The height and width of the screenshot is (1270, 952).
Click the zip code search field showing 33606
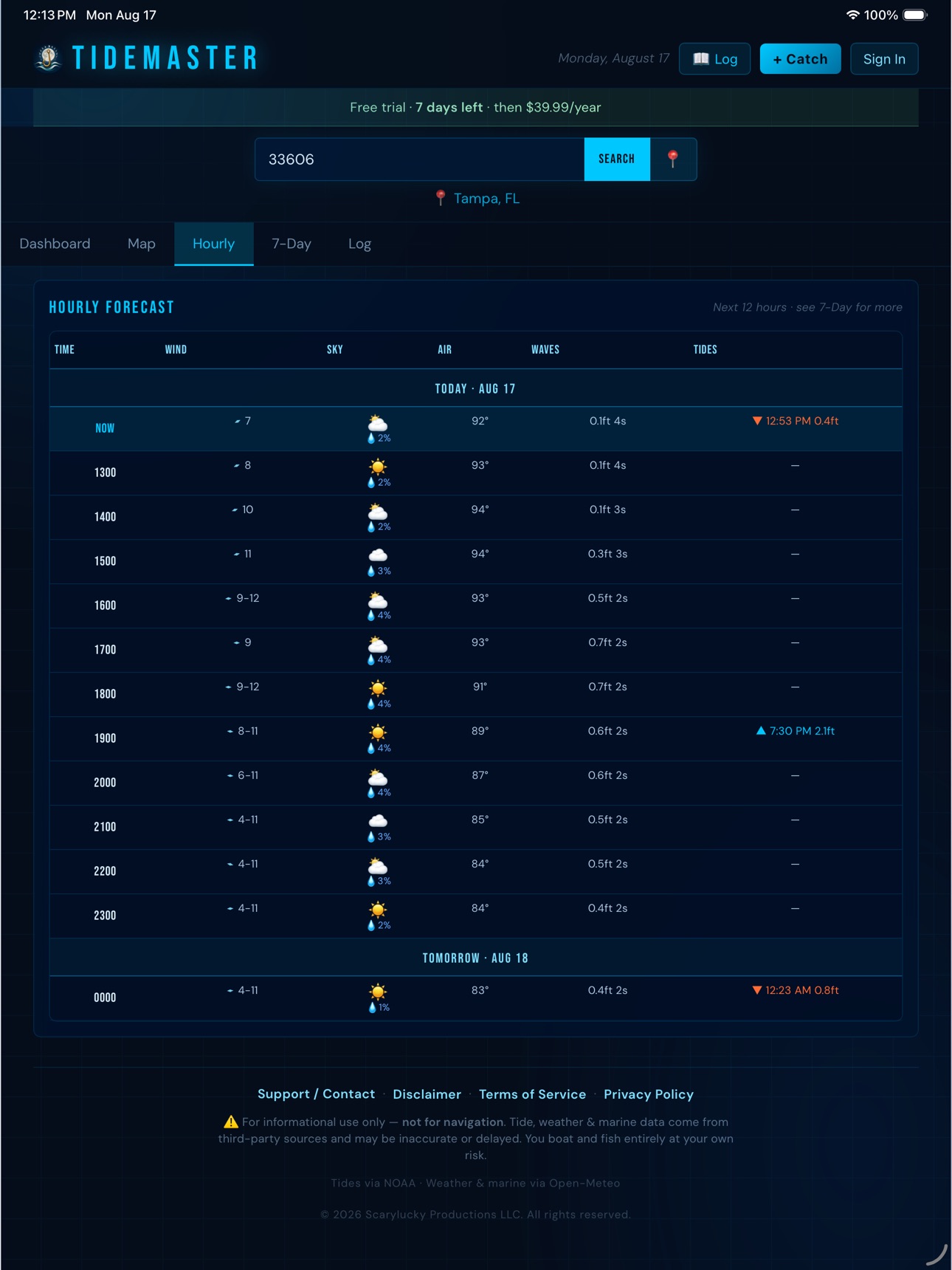420,159
